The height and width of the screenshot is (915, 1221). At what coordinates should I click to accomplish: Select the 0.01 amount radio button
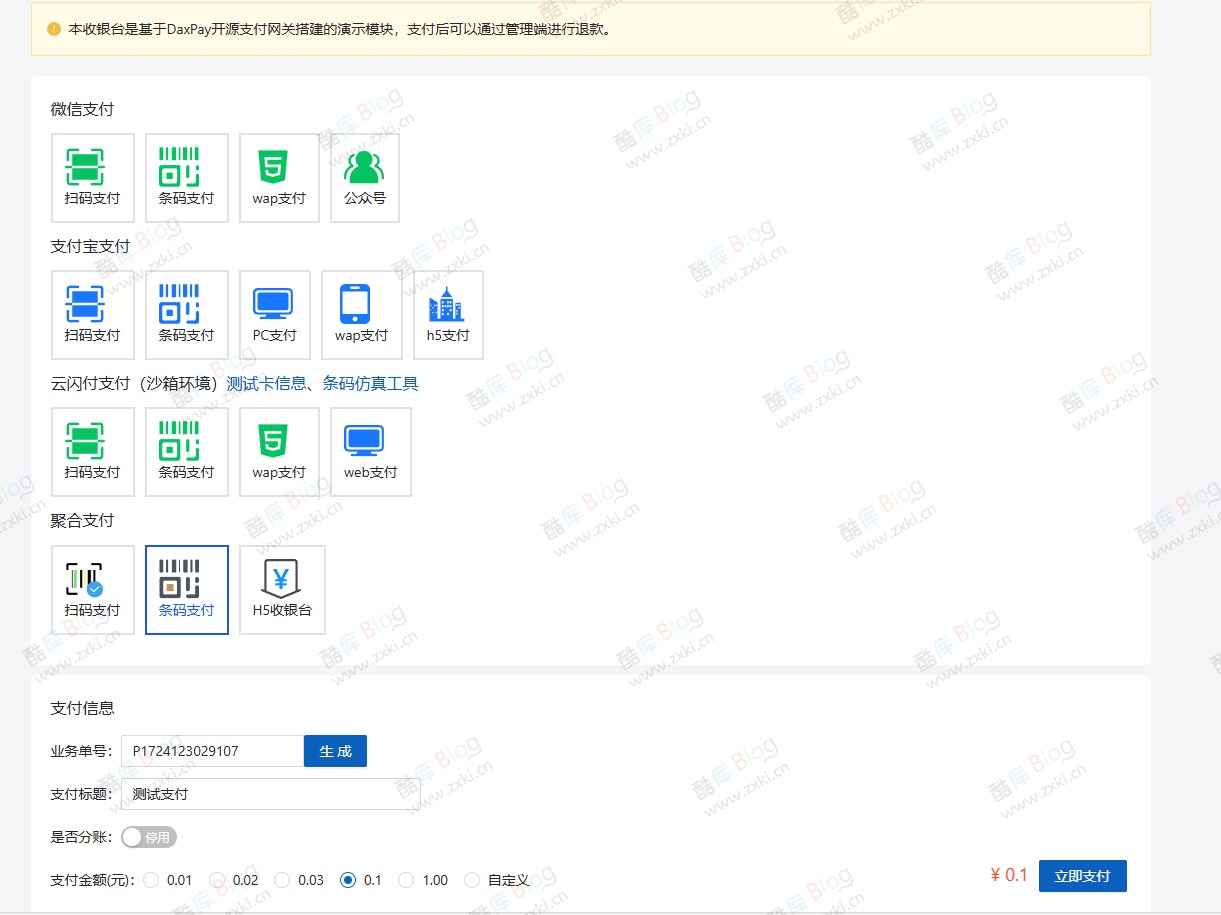point(152,880)
